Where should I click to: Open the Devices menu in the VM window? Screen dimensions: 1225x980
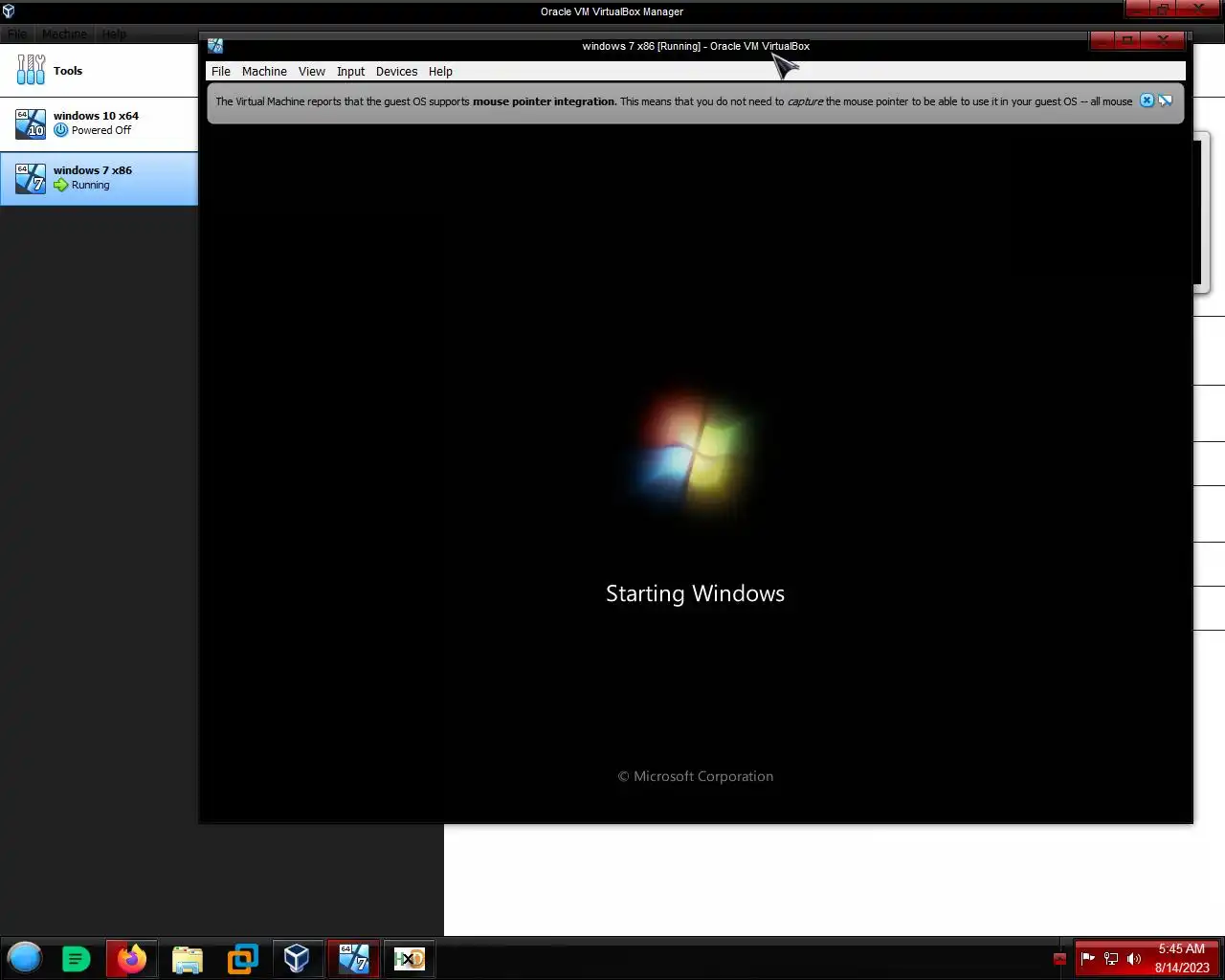396,72
